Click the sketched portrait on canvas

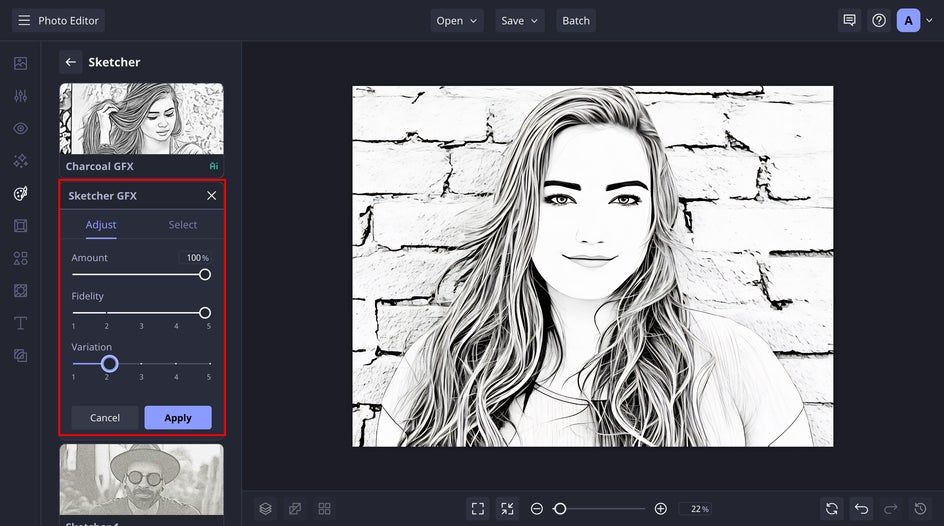592,266
